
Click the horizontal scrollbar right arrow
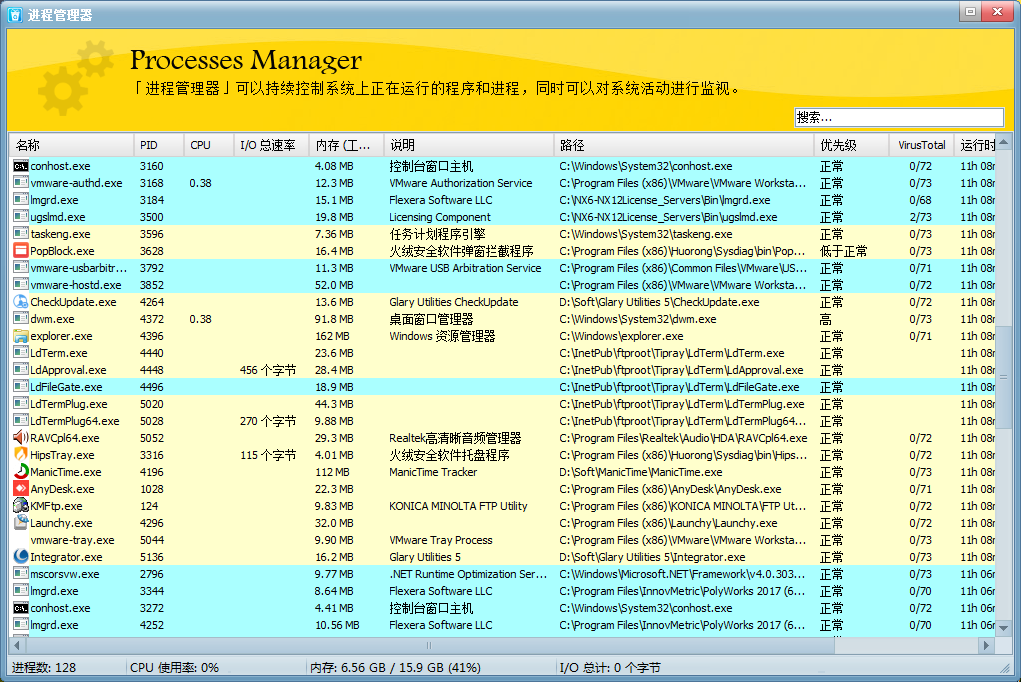click(988, 646)
